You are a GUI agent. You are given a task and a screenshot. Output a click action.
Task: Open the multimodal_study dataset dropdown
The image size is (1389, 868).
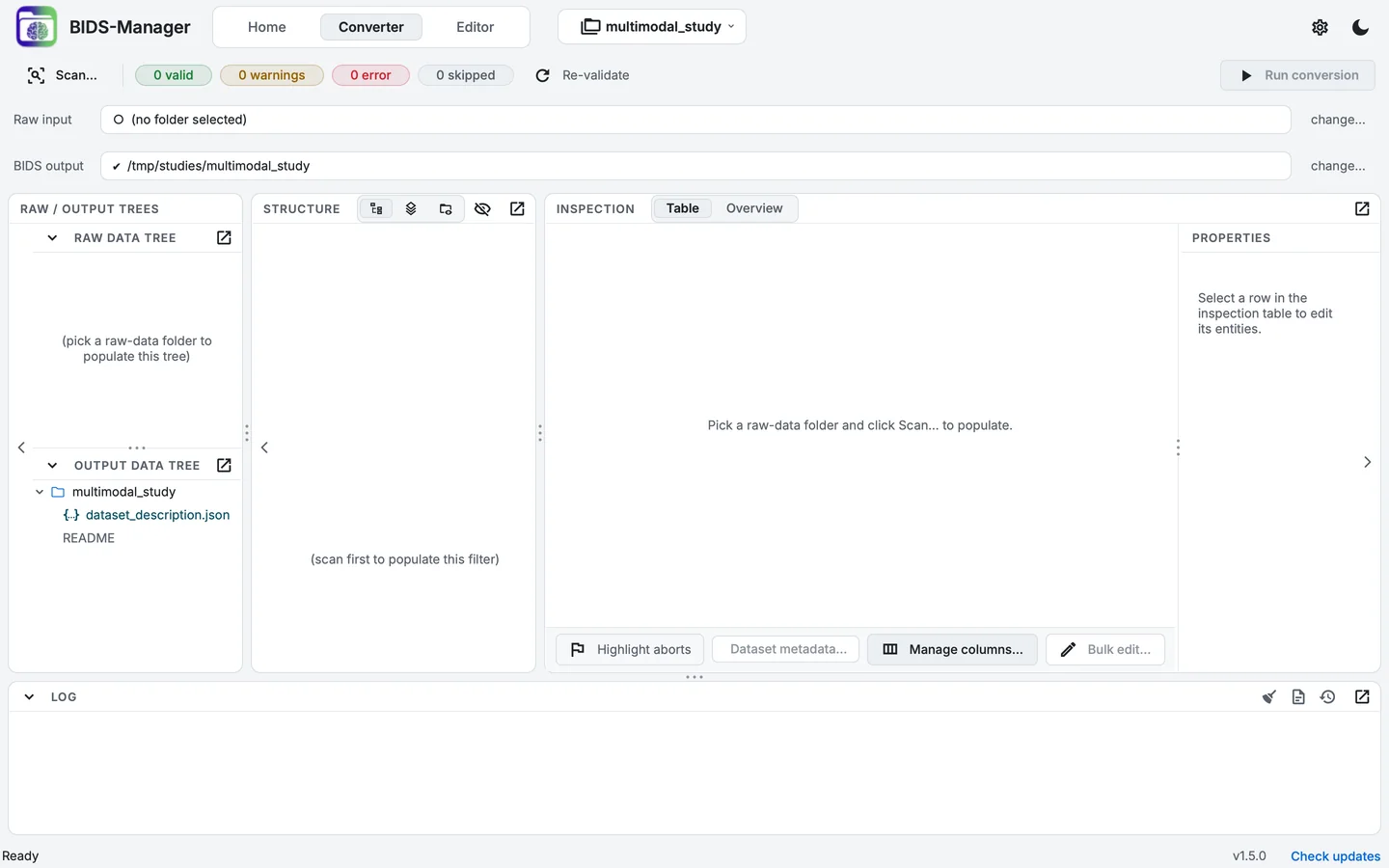coord(652,27)
